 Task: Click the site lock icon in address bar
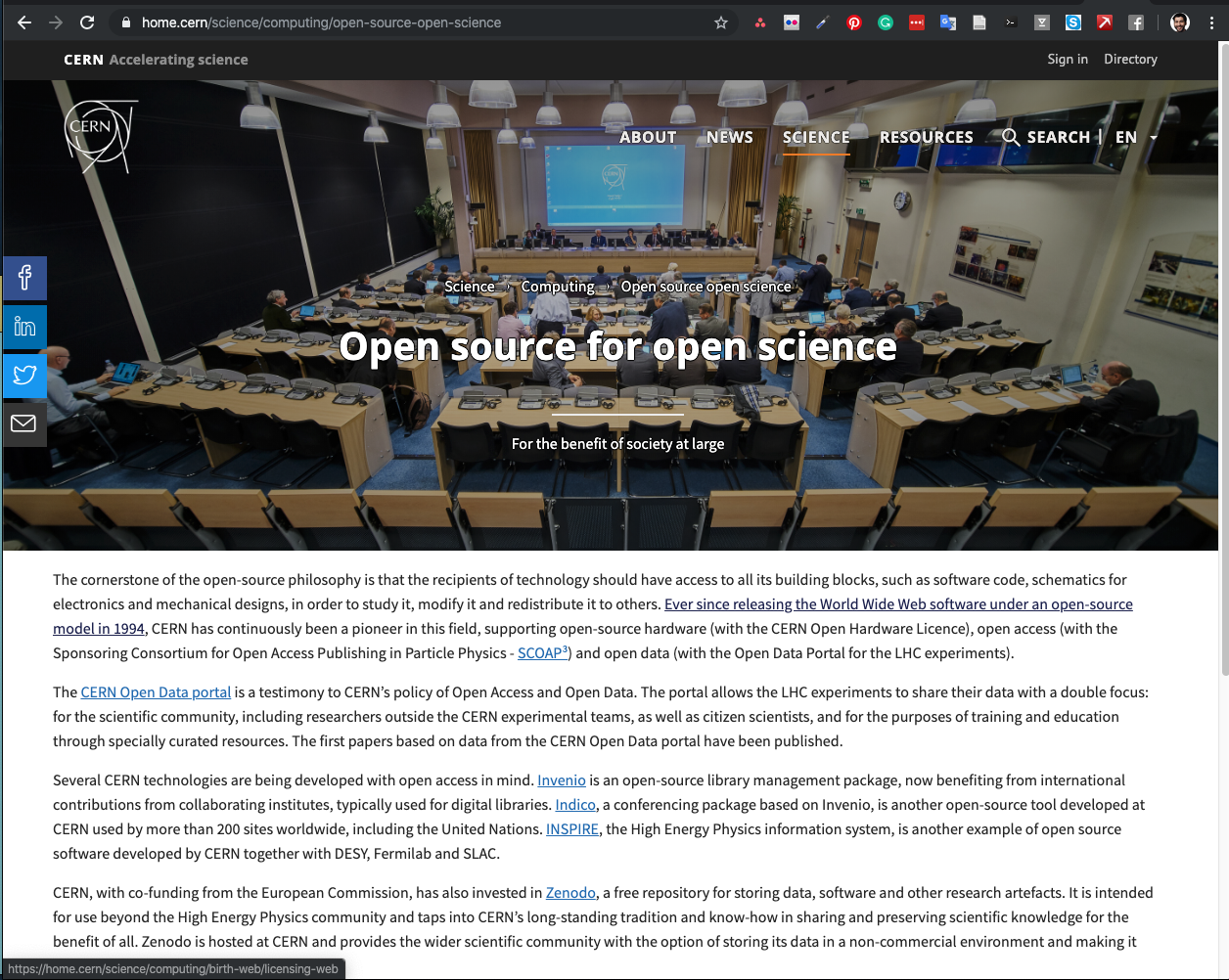125,22
